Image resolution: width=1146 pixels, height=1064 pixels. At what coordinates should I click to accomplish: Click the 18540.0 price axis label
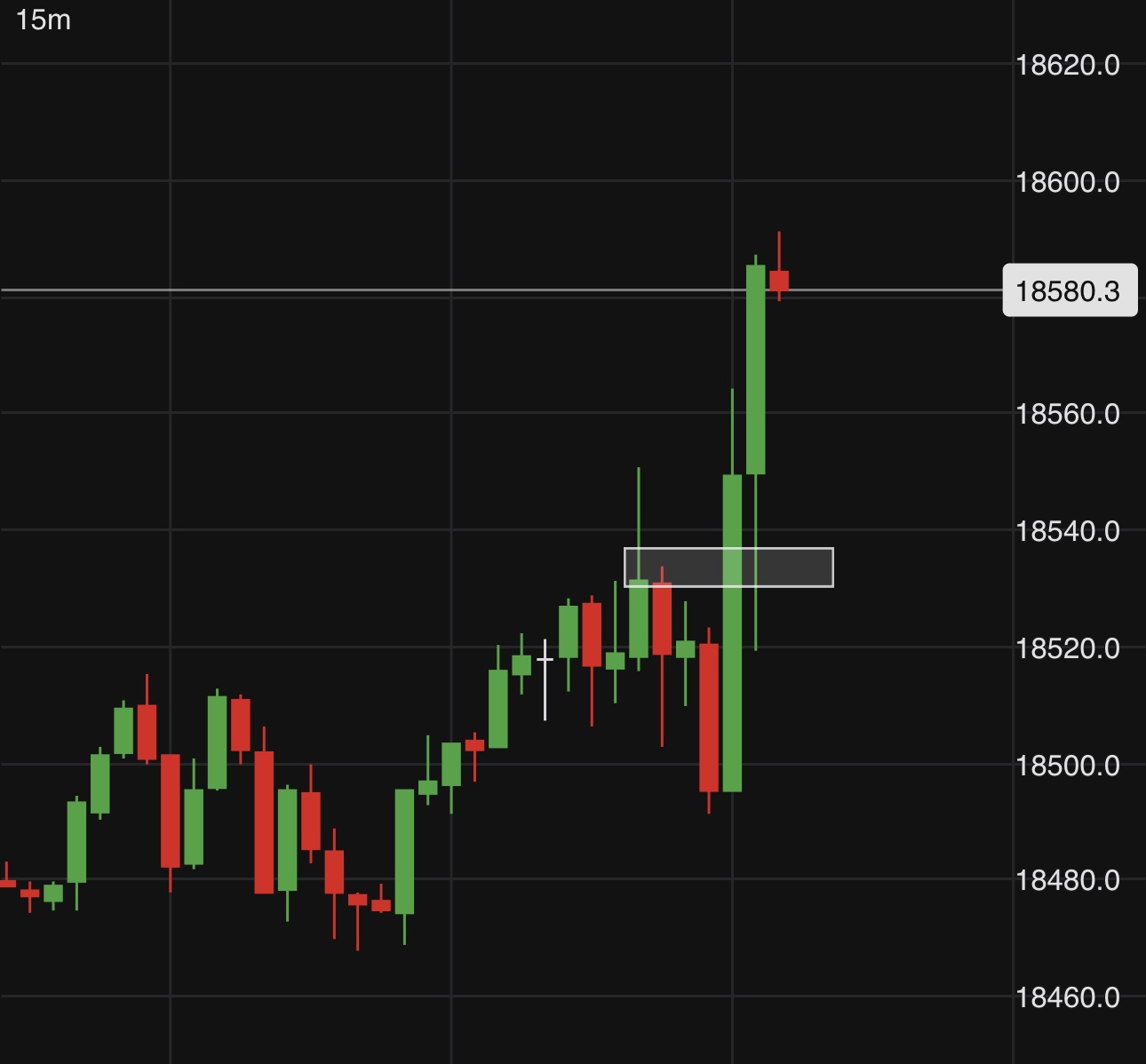click(x=1067, y=531)
